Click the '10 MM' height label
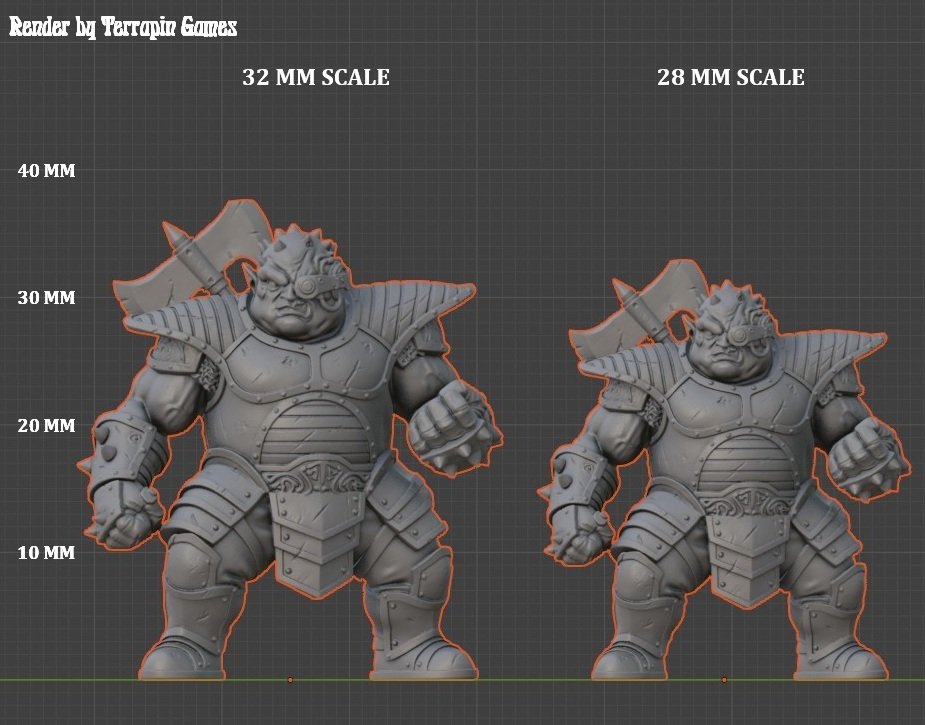The image size is (925, 725). [x=47, y=553]
